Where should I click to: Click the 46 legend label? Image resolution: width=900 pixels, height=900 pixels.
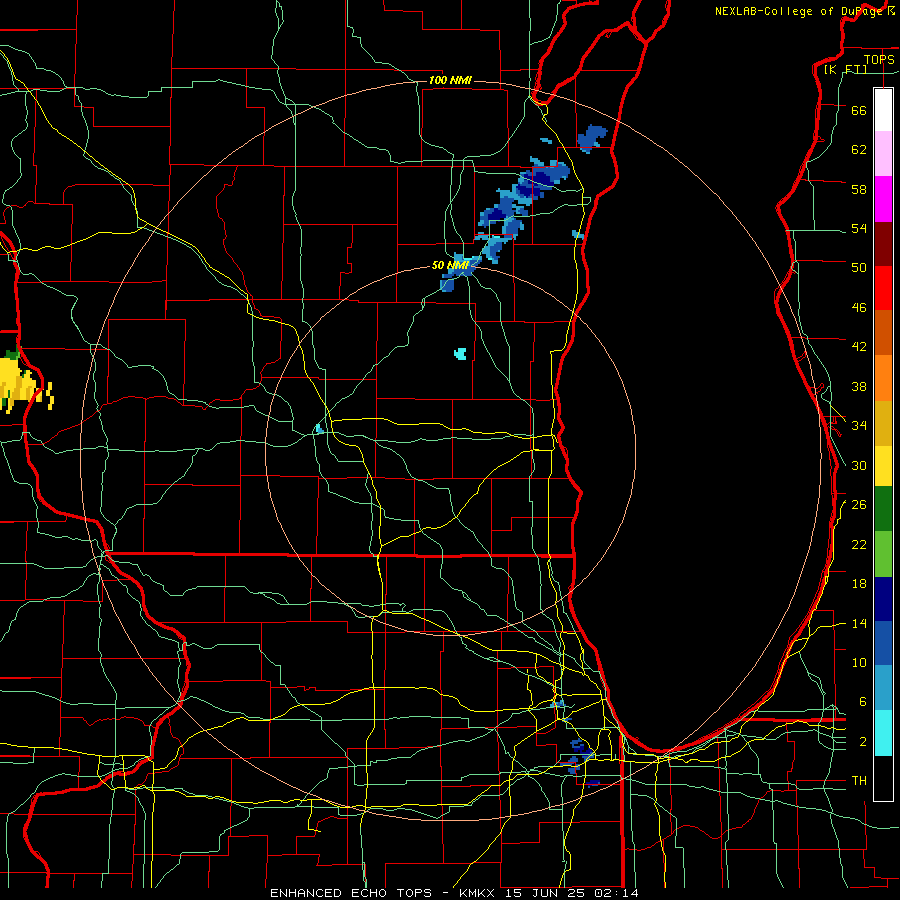tap(859, 308)
